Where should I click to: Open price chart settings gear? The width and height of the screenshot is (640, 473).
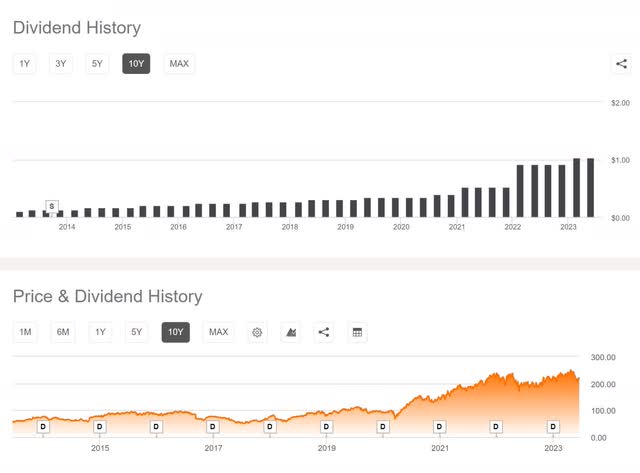click(x=257, y=332)
